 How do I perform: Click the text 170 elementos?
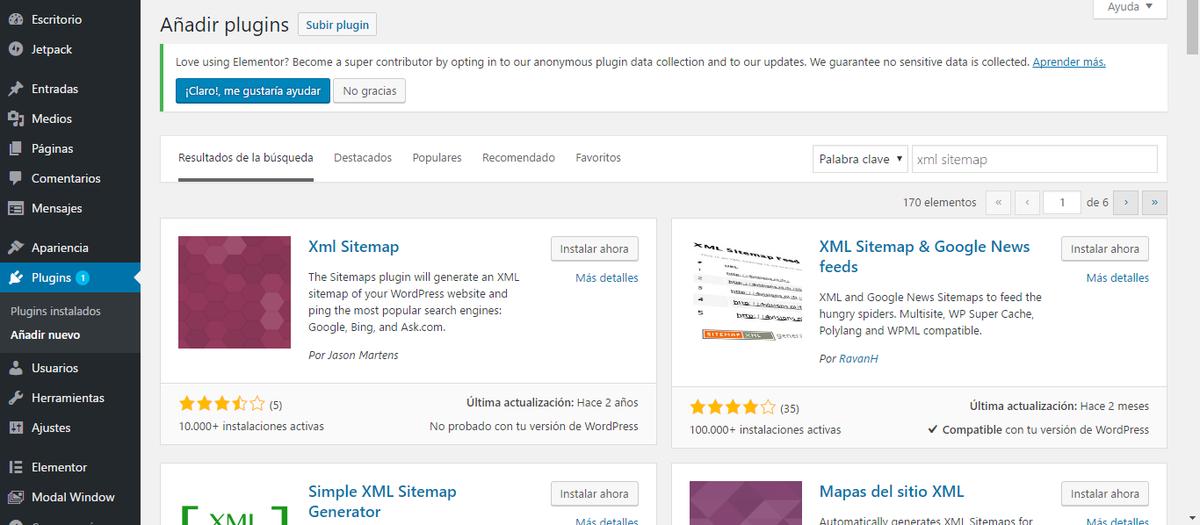(939, 202)
